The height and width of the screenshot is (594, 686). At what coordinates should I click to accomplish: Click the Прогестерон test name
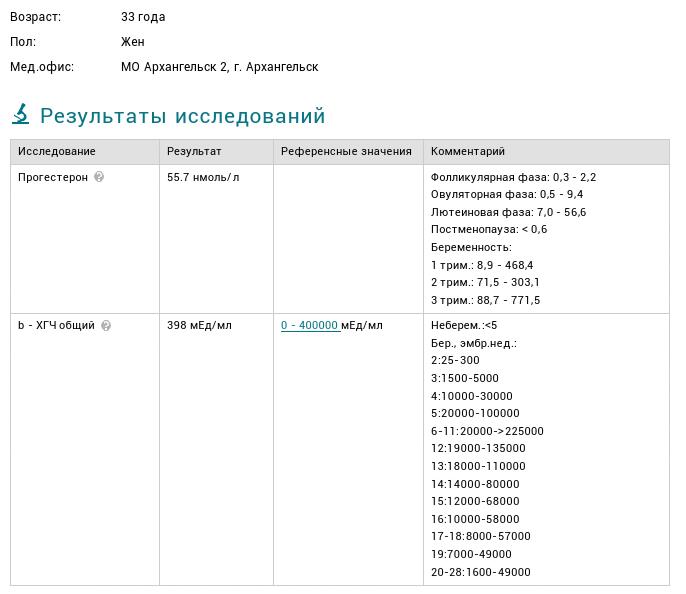(53, 177)
